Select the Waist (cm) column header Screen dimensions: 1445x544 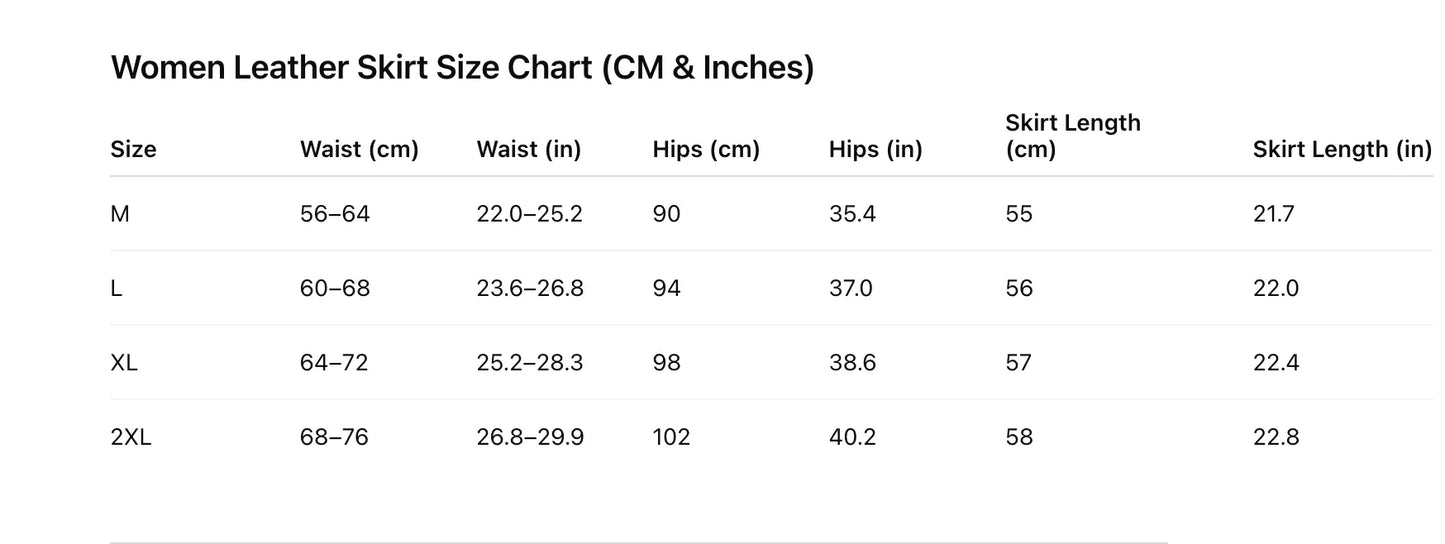[x=359, y=150]
